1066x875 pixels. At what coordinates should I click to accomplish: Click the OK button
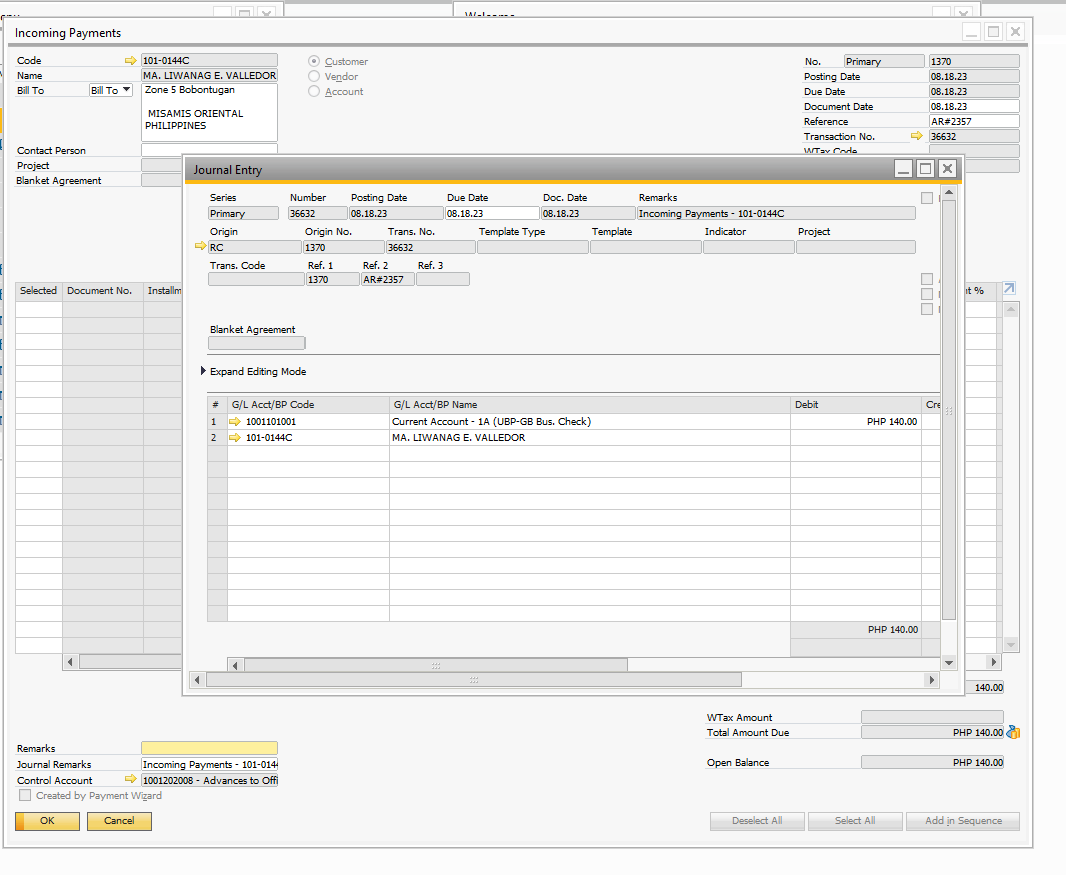tap(48, 821)
